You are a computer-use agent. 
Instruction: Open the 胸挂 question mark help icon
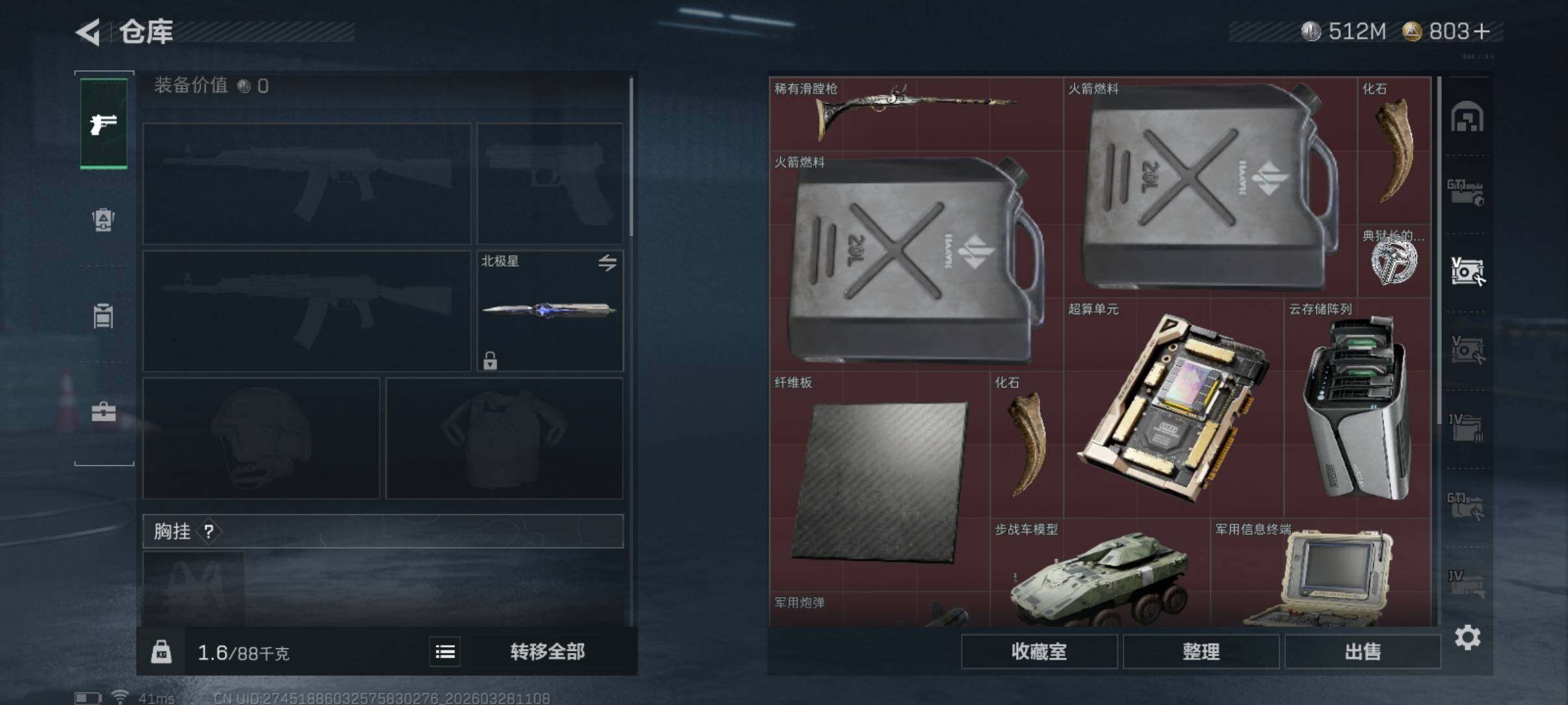coord(209,532)
